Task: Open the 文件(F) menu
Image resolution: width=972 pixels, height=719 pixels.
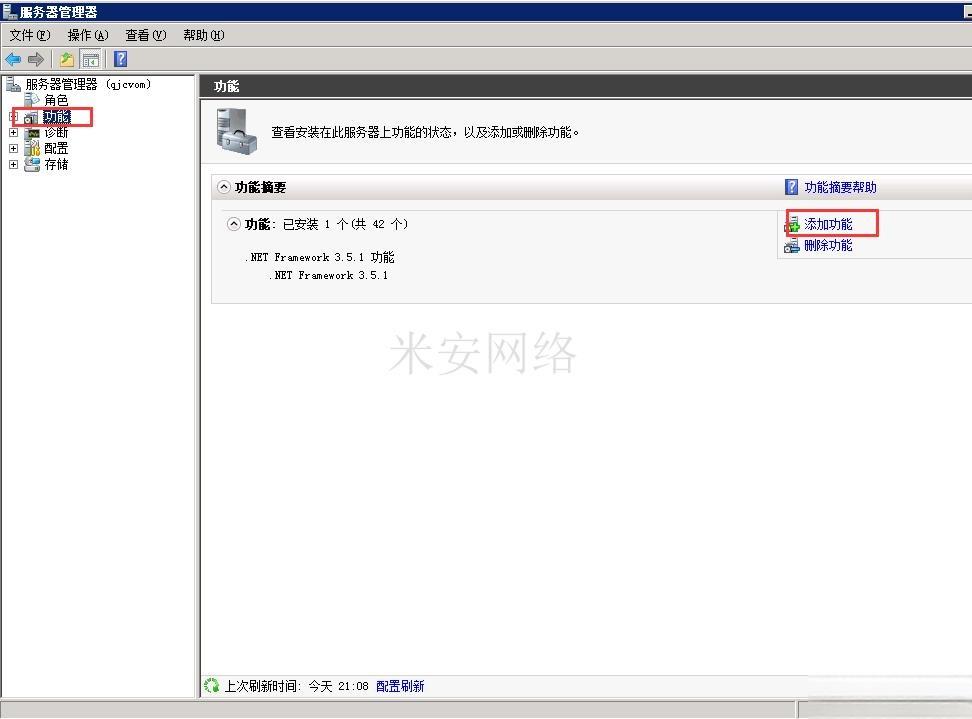Action: [30, 35]
